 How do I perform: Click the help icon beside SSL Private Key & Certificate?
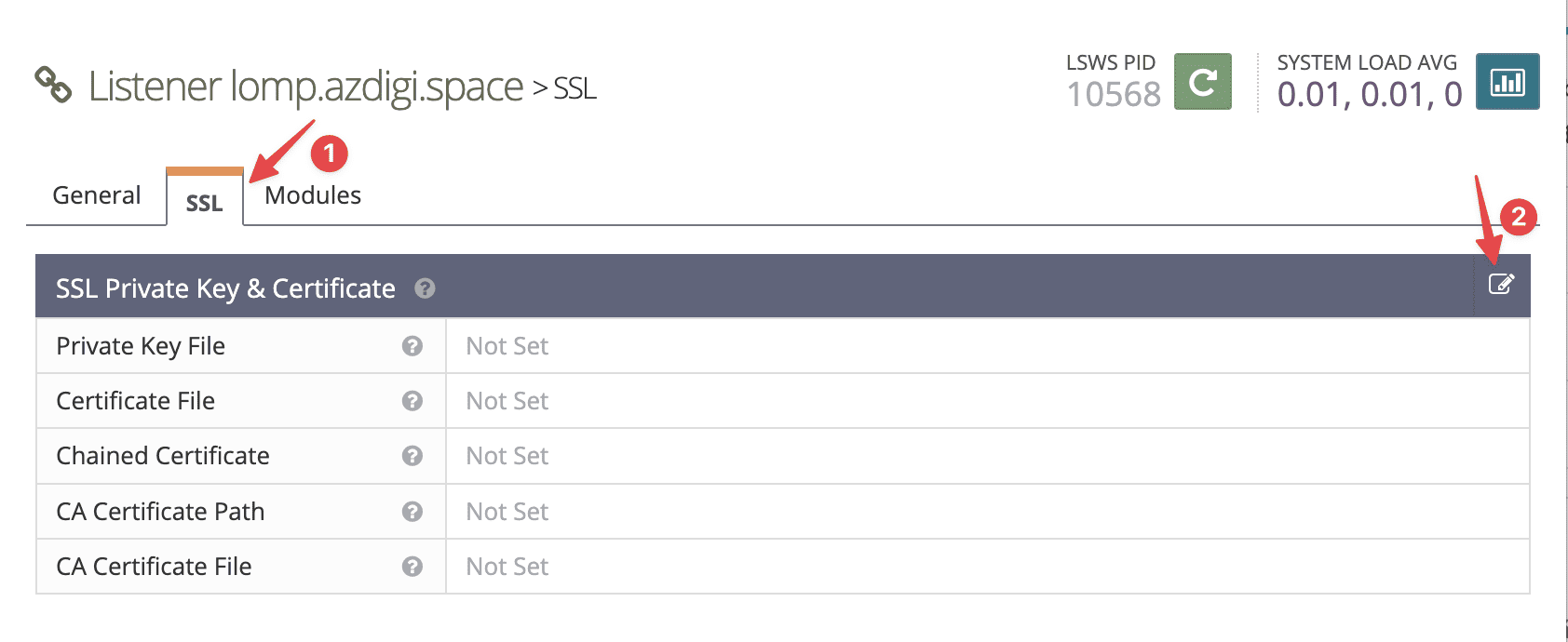[425, 288]
